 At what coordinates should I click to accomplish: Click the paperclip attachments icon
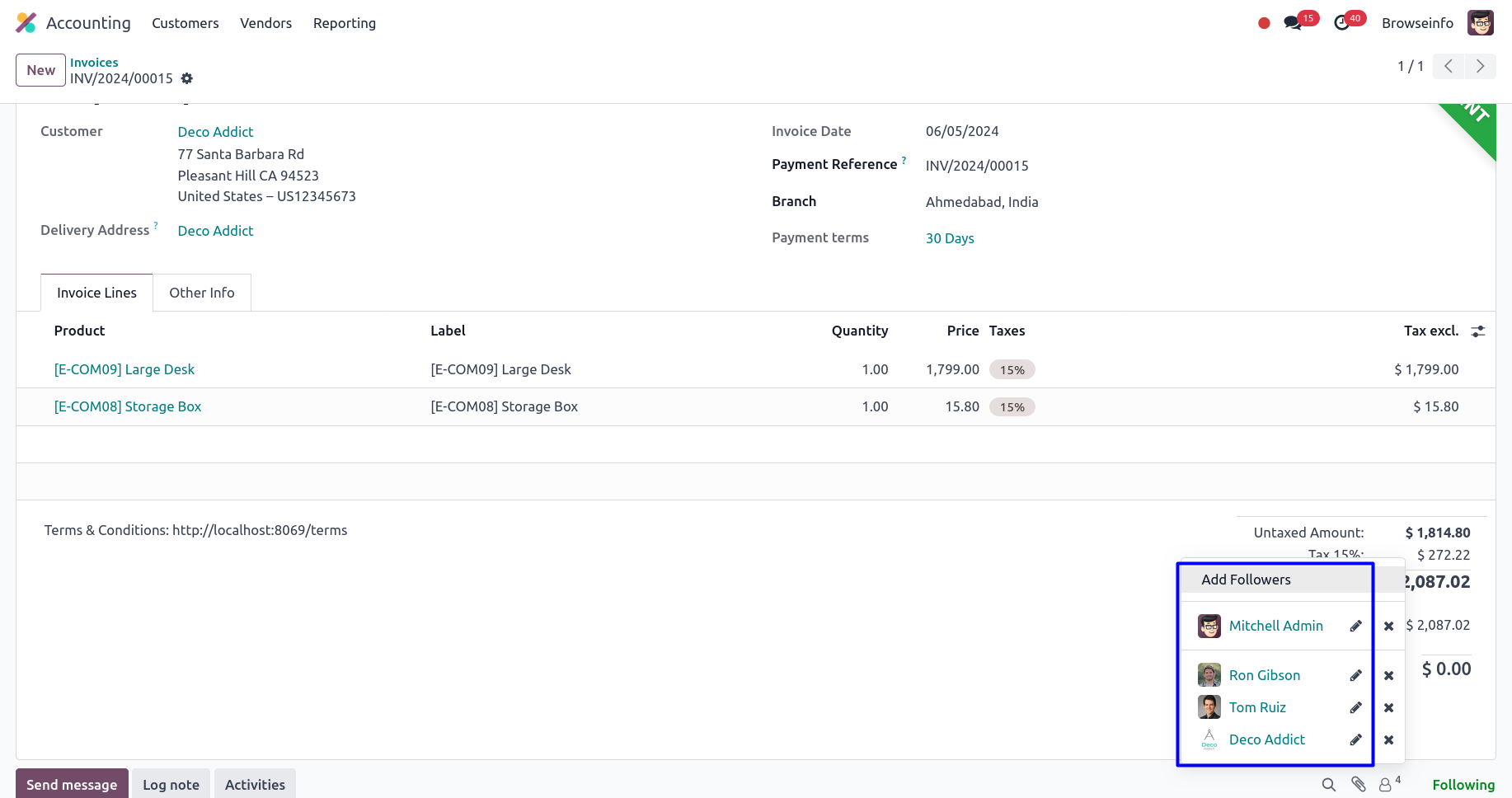click(x=1359, y=784)
